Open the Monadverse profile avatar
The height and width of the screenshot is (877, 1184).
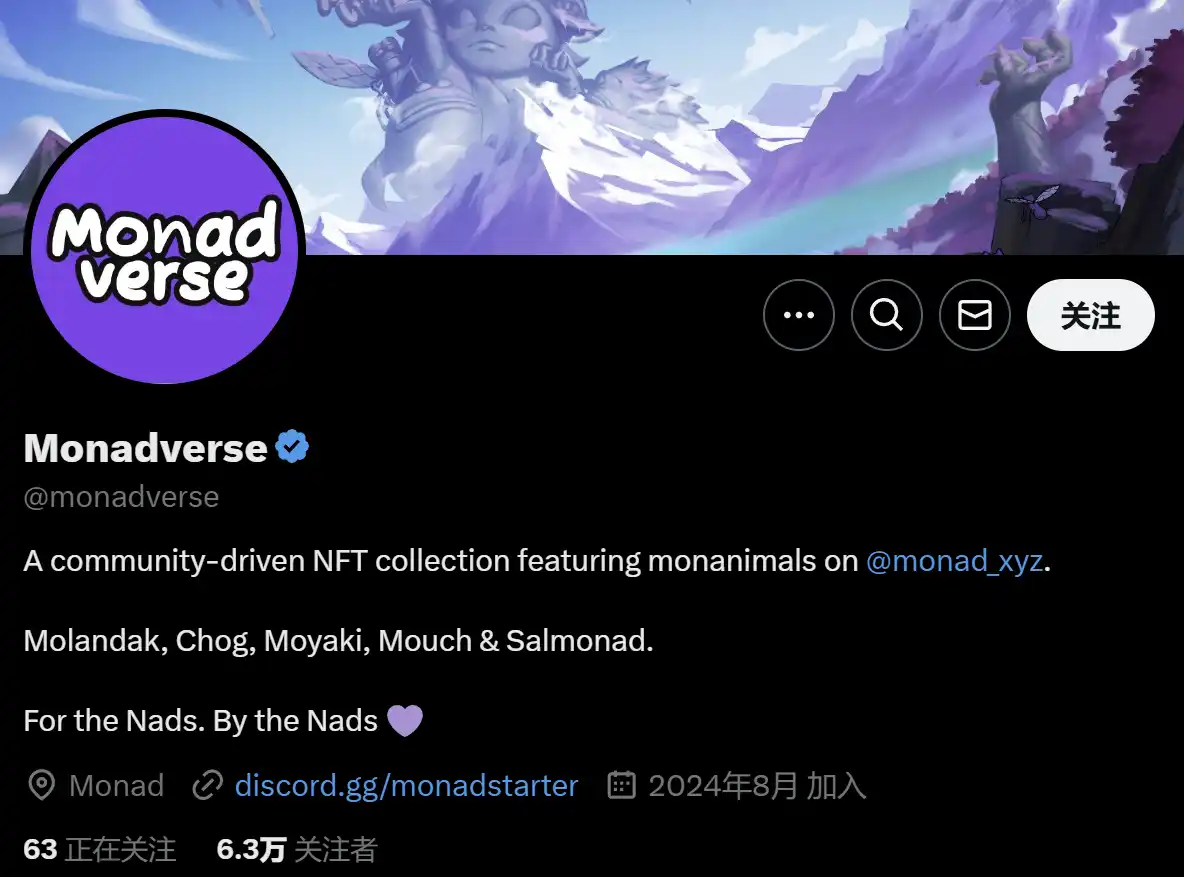click(165, 247)
